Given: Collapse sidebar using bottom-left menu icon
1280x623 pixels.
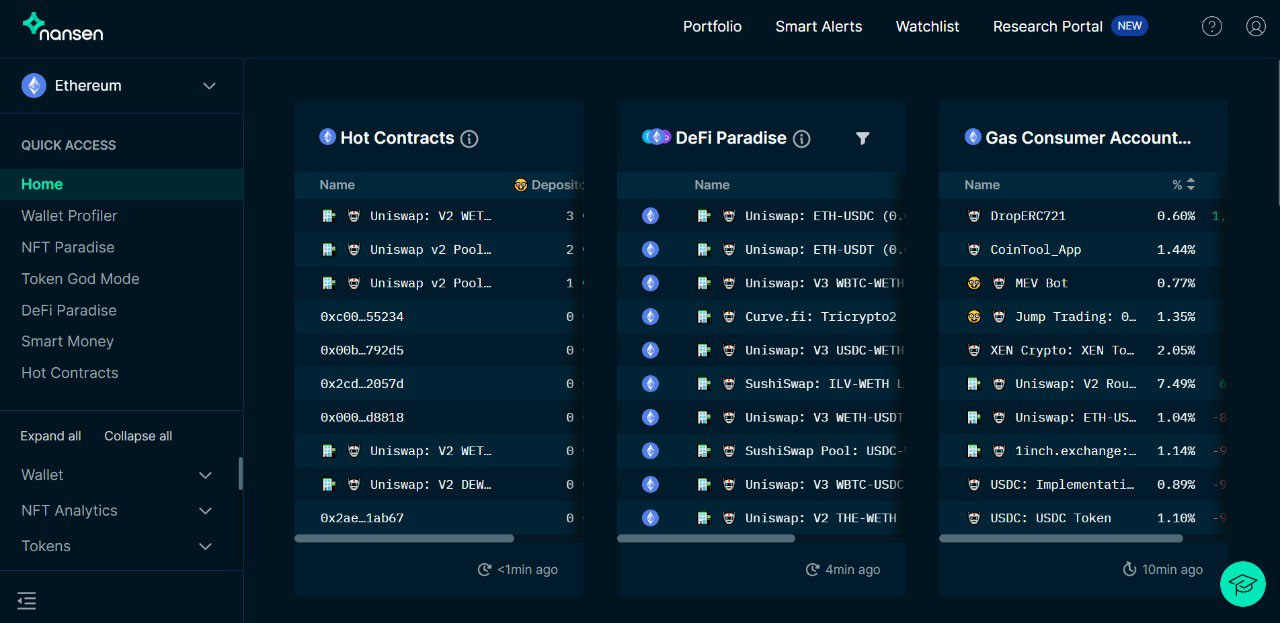Looking at the screenshot, I should pyautogui.click(x=27, y=600).
